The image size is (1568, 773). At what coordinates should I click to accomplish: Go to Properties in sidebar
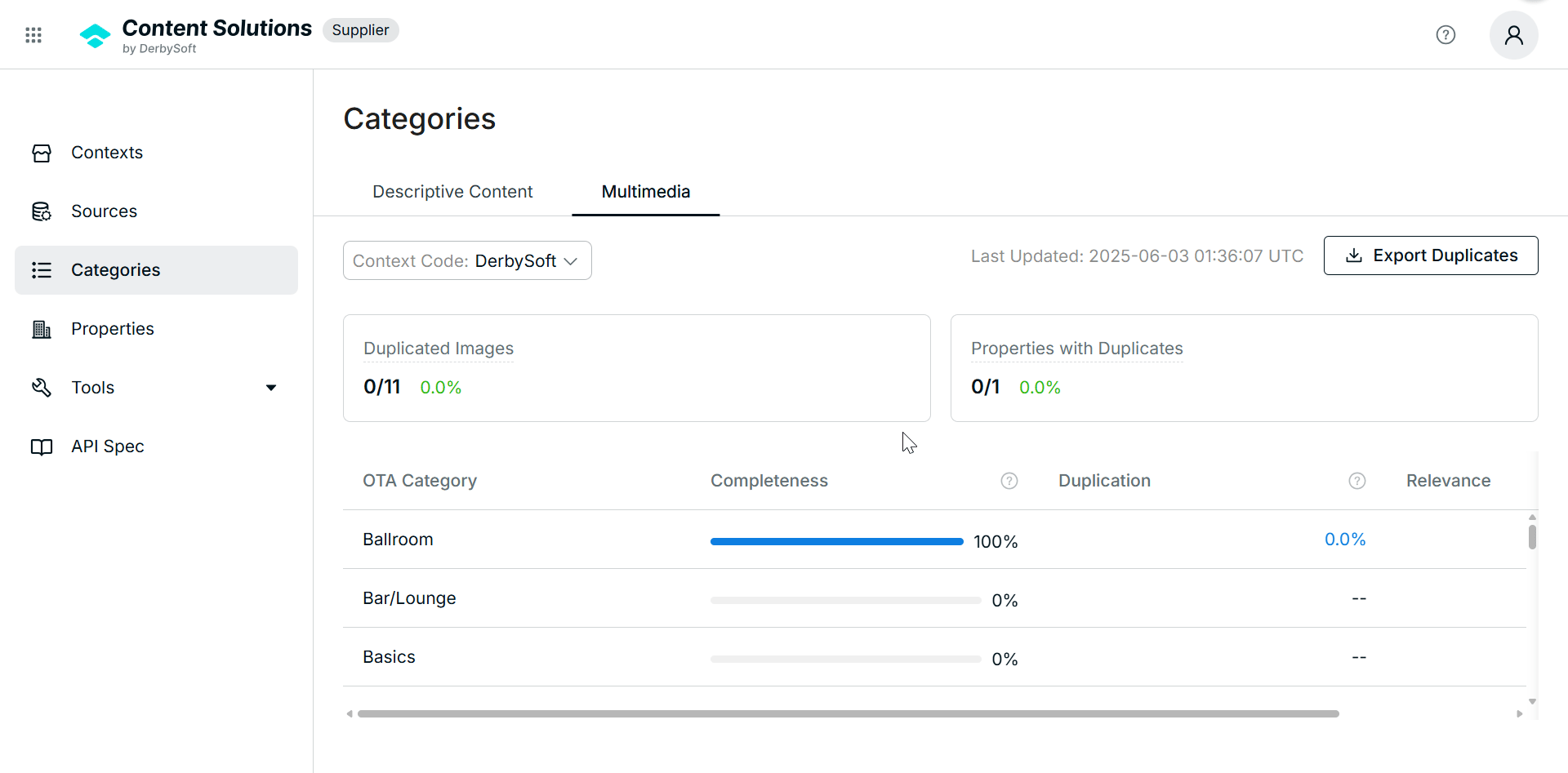pyautogui.click(x=156, y=329)
